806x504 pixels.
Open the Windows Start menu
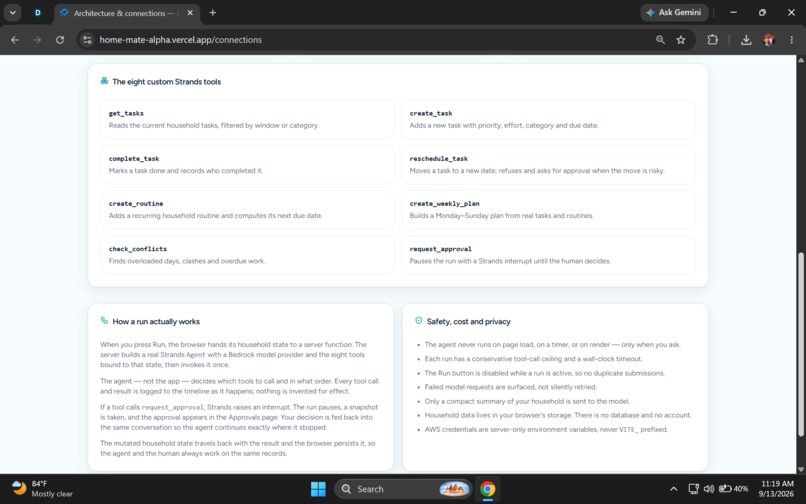pos(318,489)
